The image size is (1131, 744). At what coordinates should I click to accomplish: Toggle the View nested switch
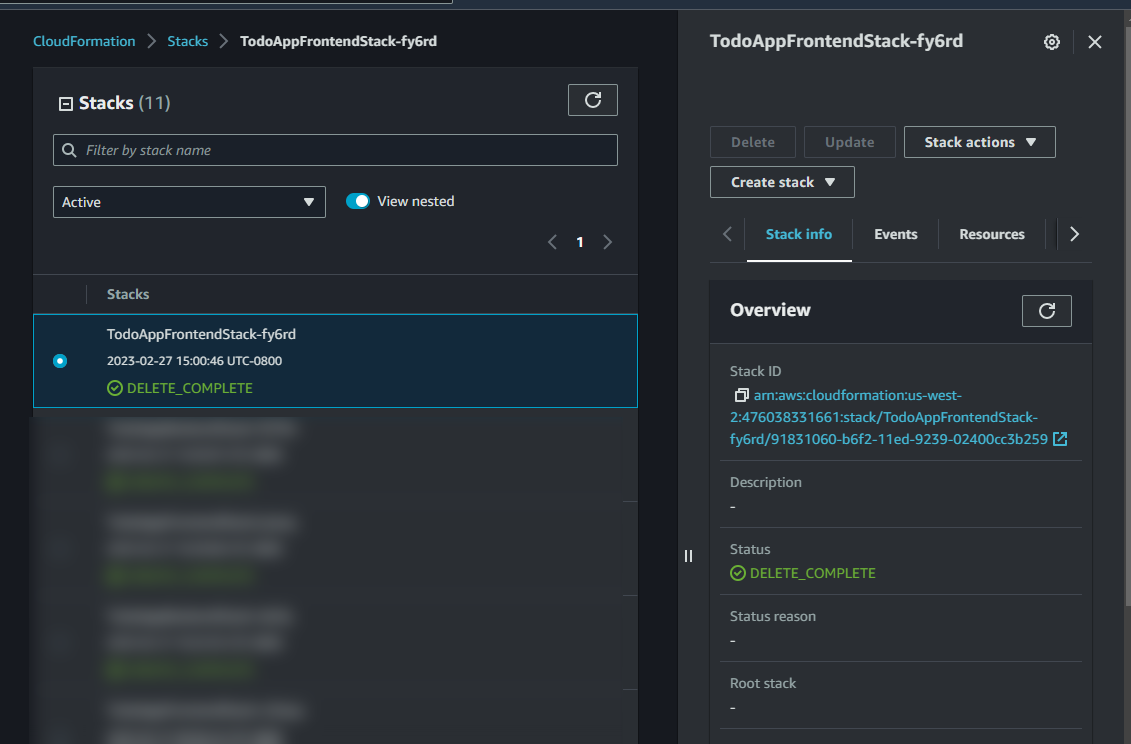[x=358, y=201]
